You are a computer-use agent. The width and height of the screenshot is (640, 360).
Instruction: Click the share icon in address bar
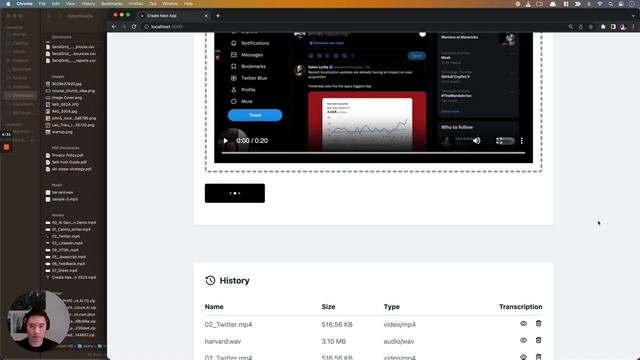[x=581, y=27]
